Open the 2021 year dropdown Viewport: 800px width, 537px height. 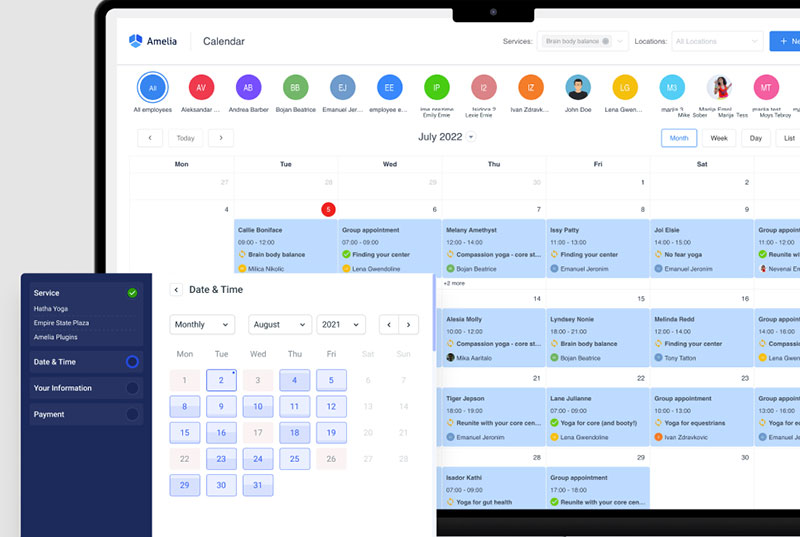coord(341,324)
